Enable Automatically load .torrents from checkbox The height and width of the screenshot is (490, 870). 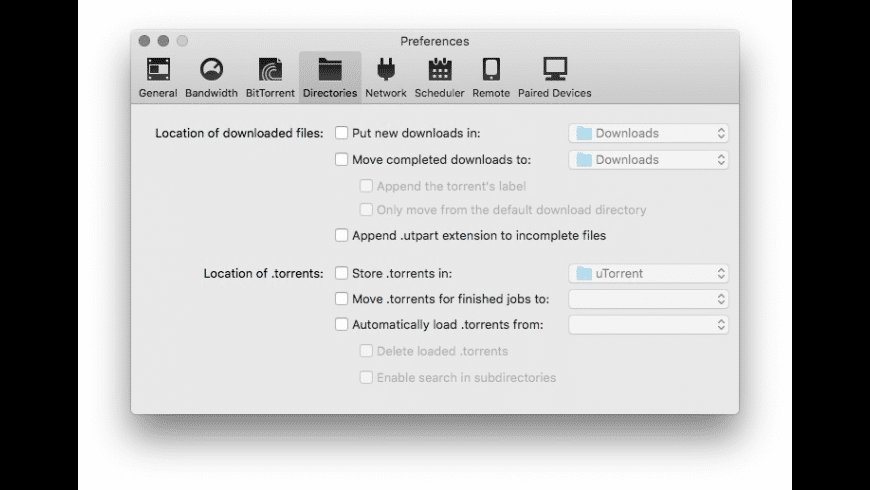click(x=341, y=324)
